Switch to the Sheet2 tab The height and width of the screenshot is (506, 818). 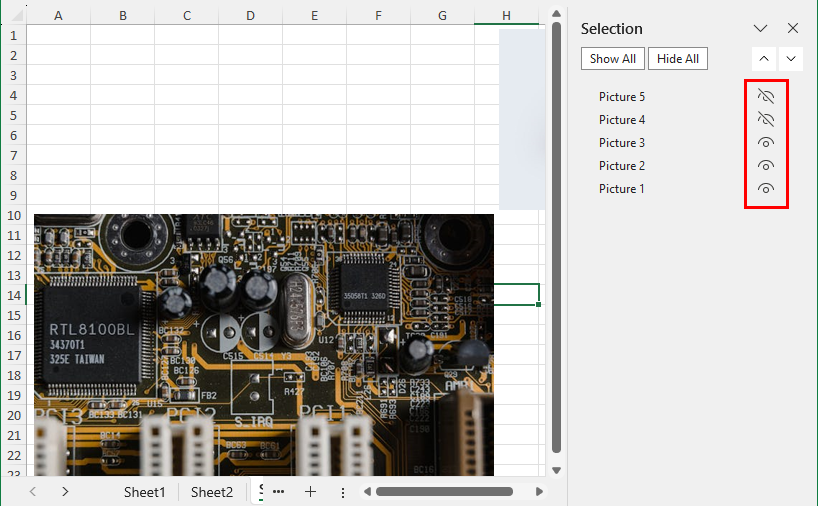[212, 492]
